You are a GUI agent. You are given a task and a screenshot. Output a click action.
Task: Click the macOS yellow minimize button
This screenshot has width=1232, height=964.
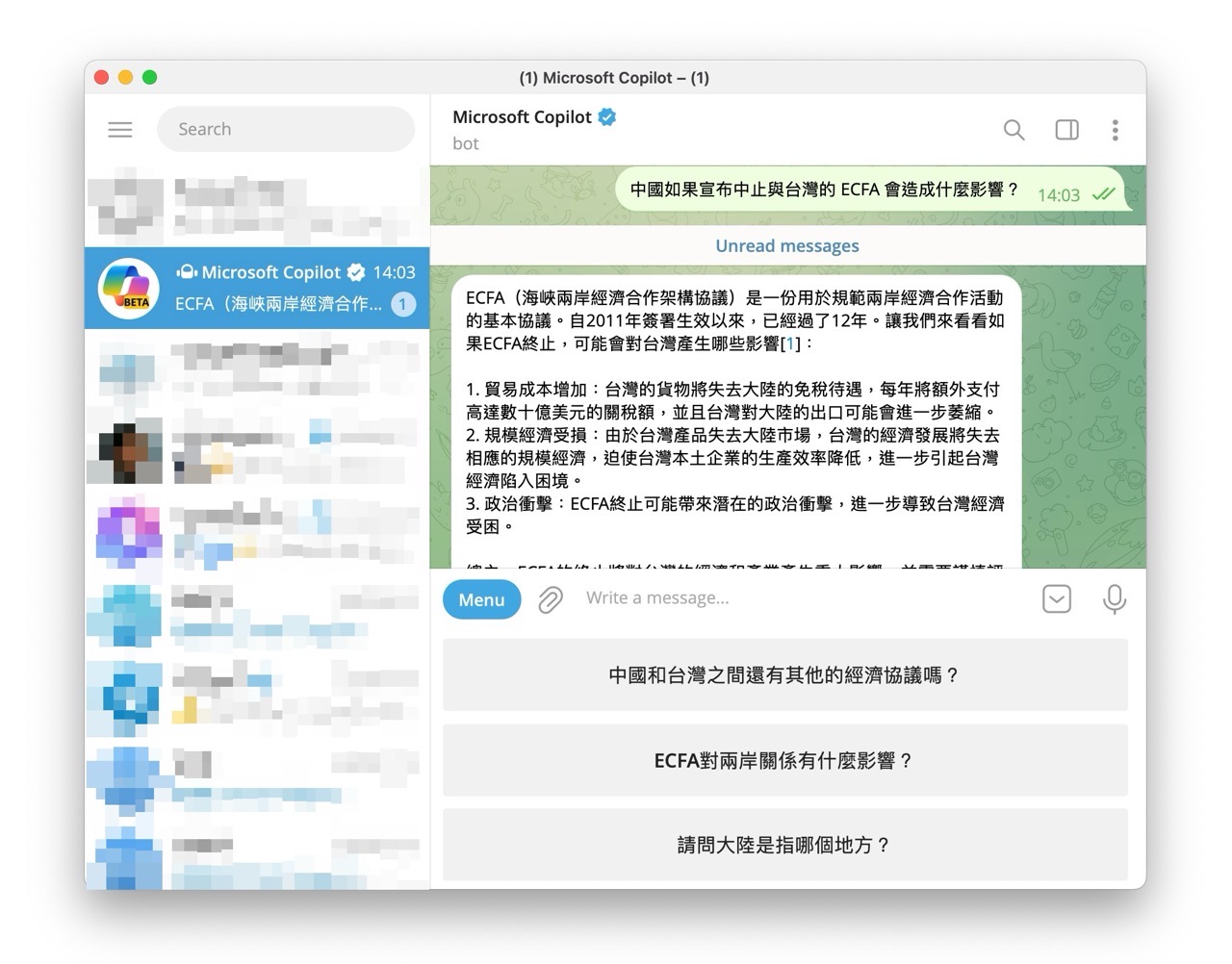click(x=125, y=77)
